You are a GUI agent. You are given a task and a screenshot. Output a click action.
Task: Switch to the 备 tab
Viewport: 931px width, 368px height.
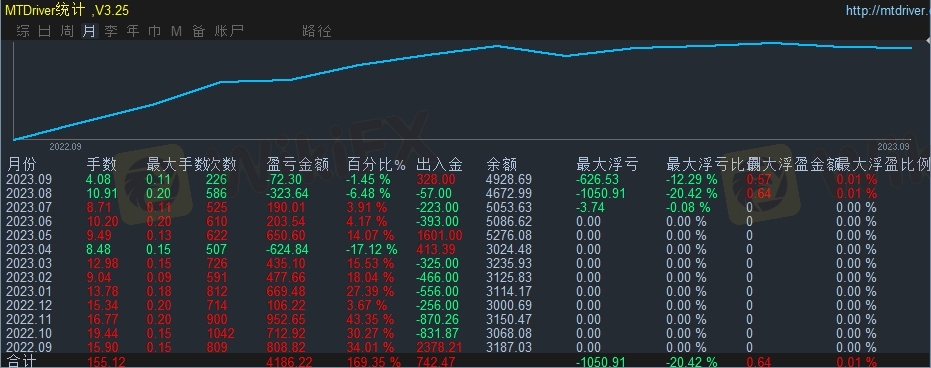198,31
